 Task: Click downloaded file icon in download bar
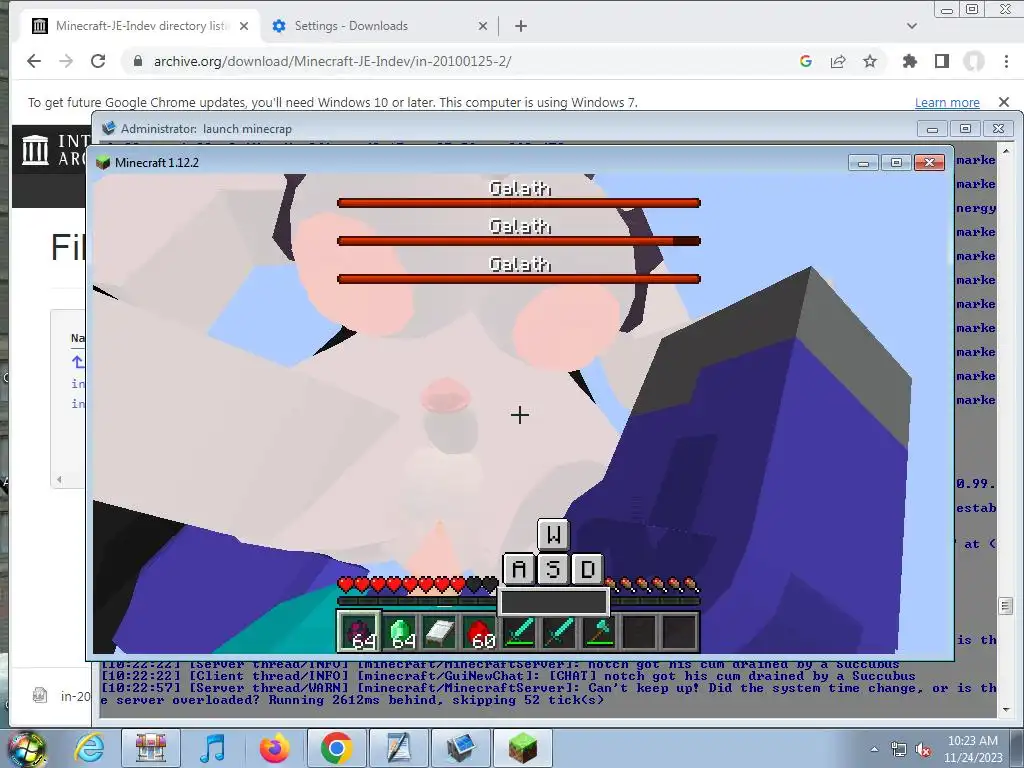coord(40,696)
